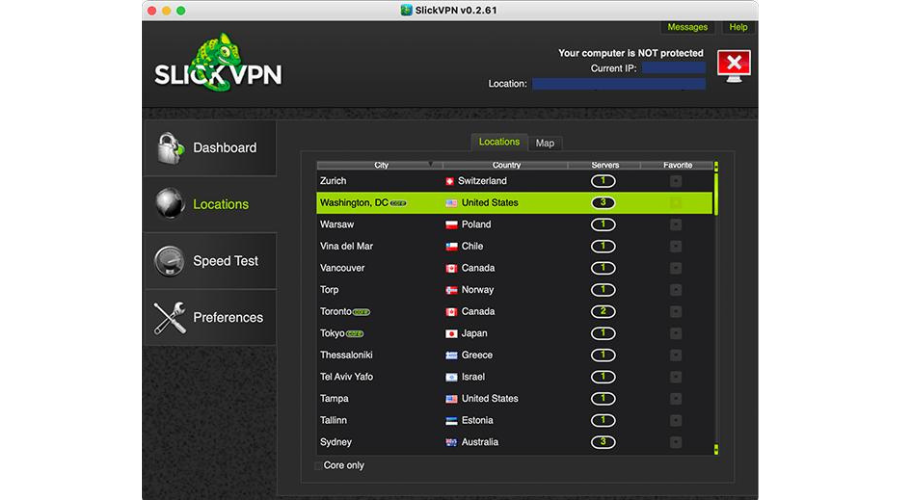The width and height of the screenshot is (900, 500).
Task: Click the SlickVPN chameleon logo
Action: tap(218, 63)
